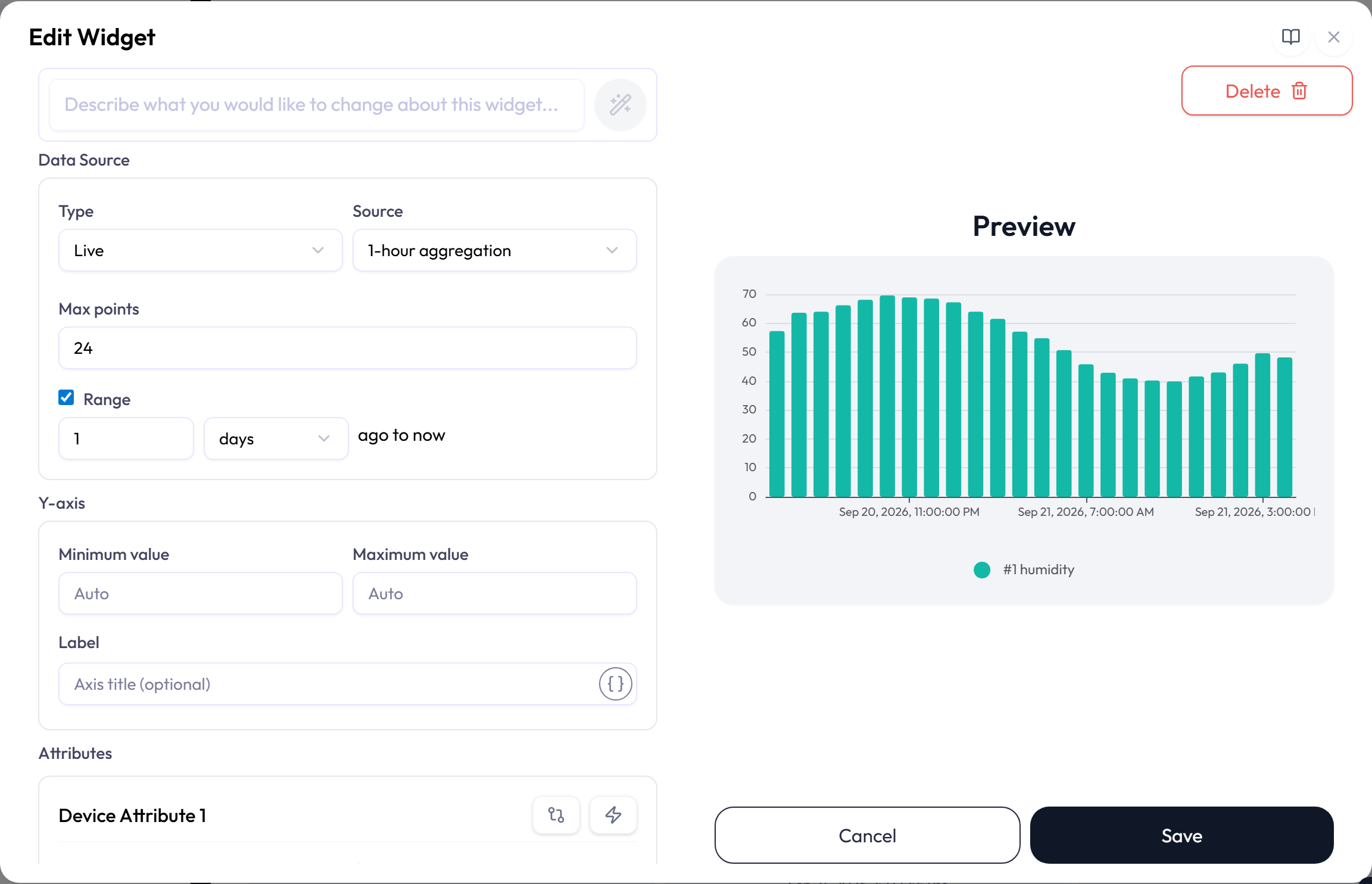Click the tallest bar in the humidity chart
The height and width of the screenshot is (884, 1372).
tap(887, 396)
